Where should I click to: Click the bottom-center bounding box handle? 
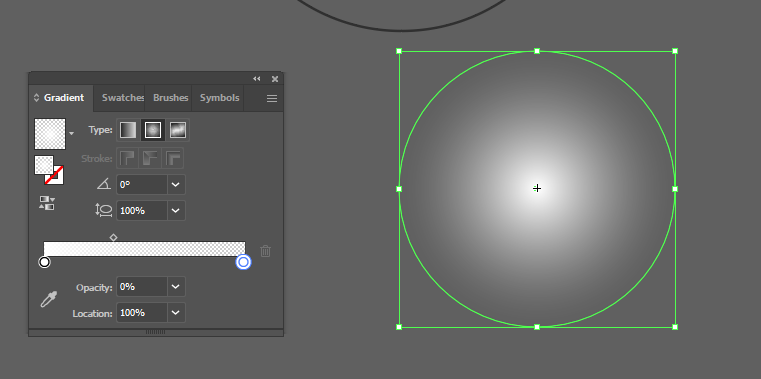pyautogui.click(x=537, y=327)
